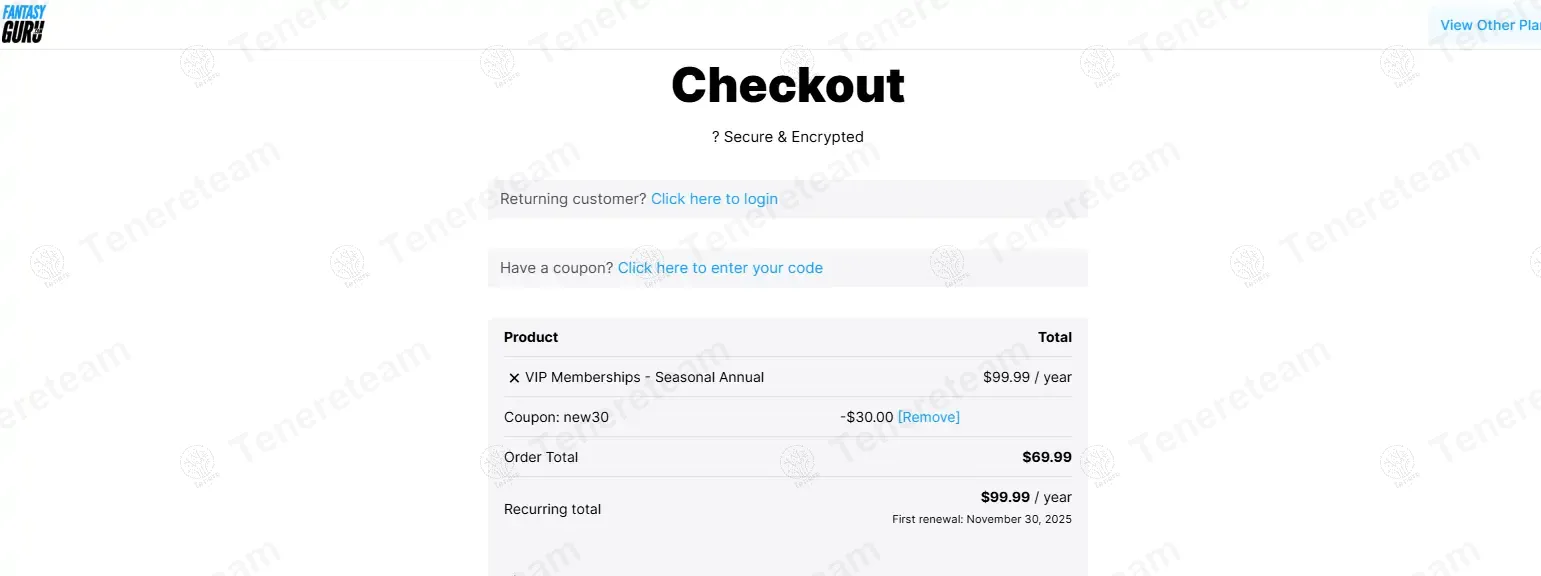Click the First renewal date text

[981, 520]
